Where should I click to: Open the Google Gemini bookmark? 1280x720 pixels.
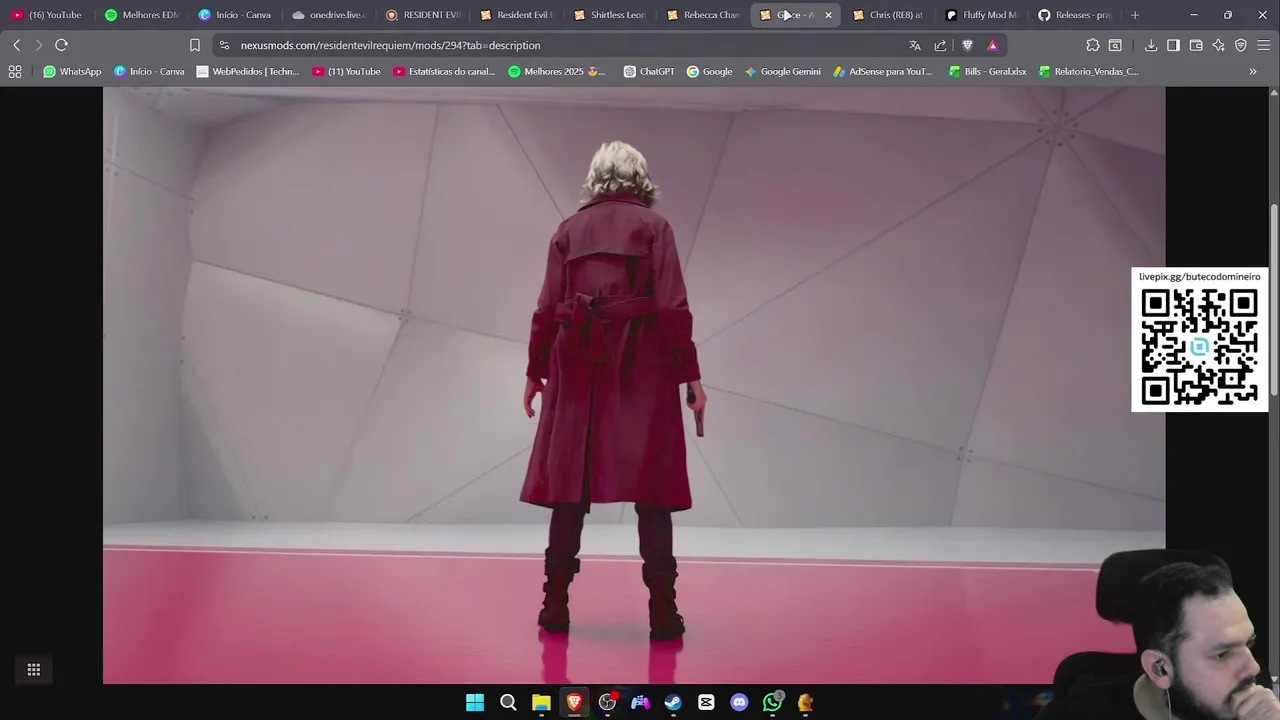[782, 71]
